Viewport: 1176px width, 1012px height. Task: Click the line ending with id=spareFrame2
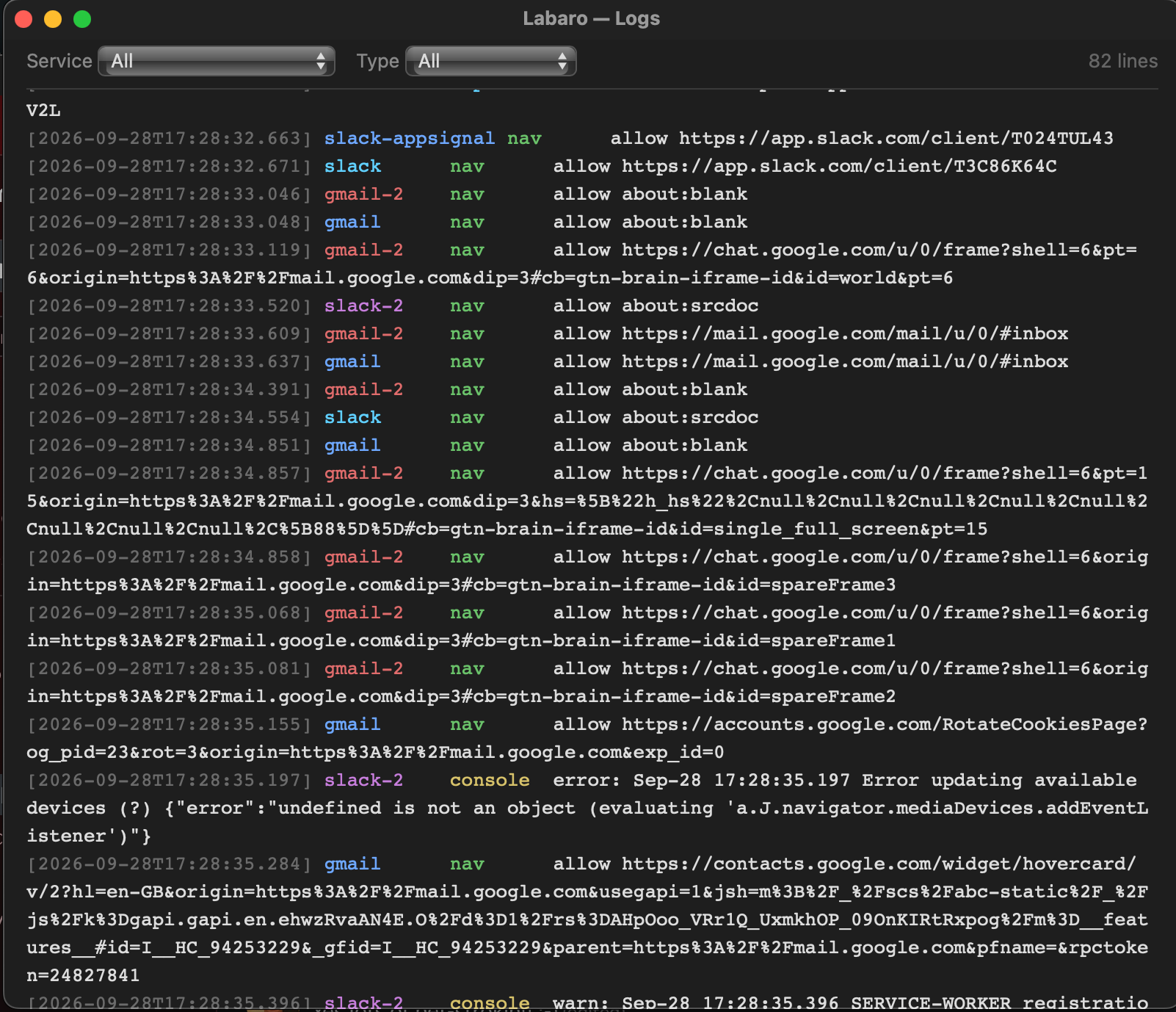click(461, 696)
